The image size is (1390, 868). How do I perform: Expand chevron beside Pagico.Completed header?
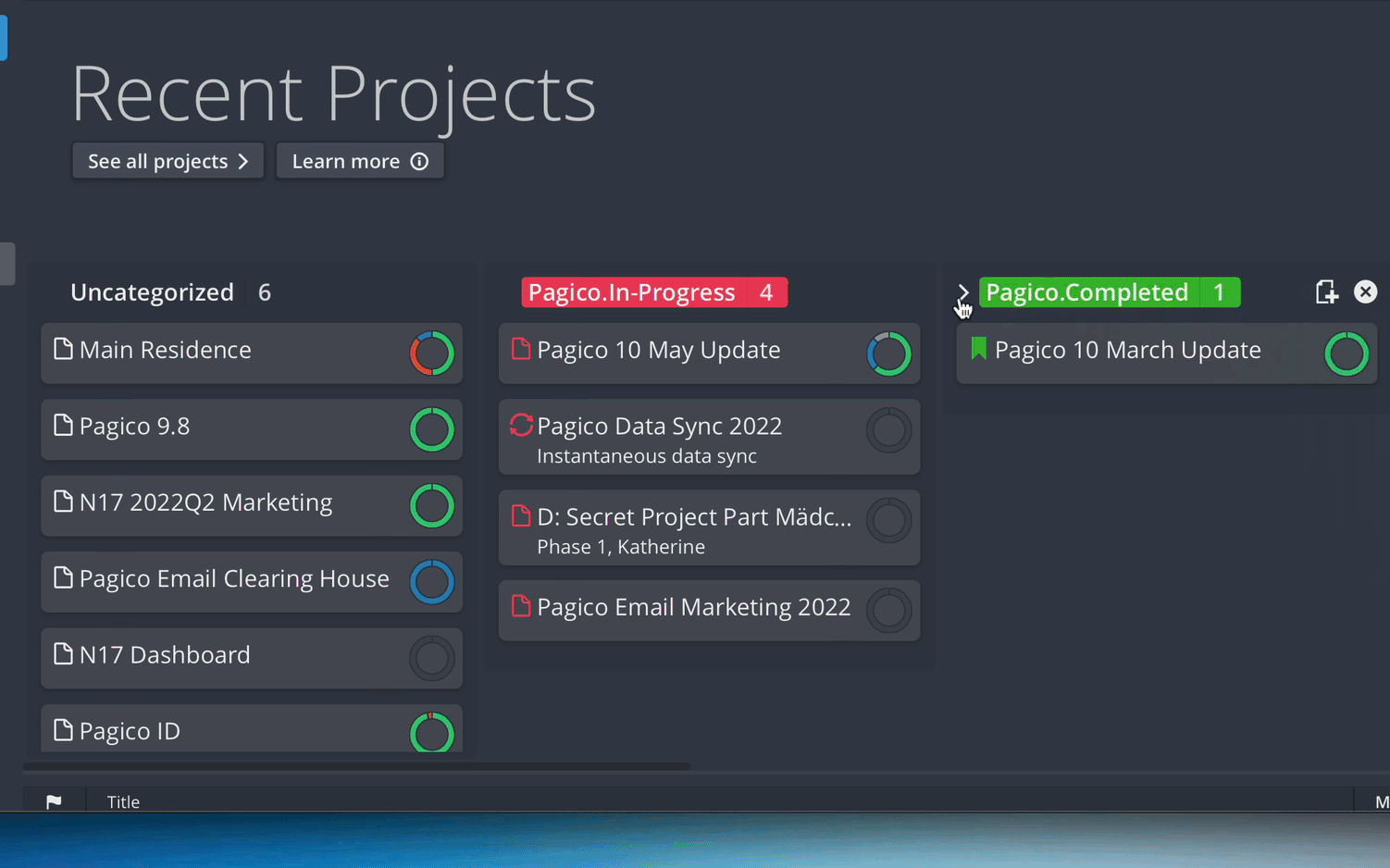[963, 292]
